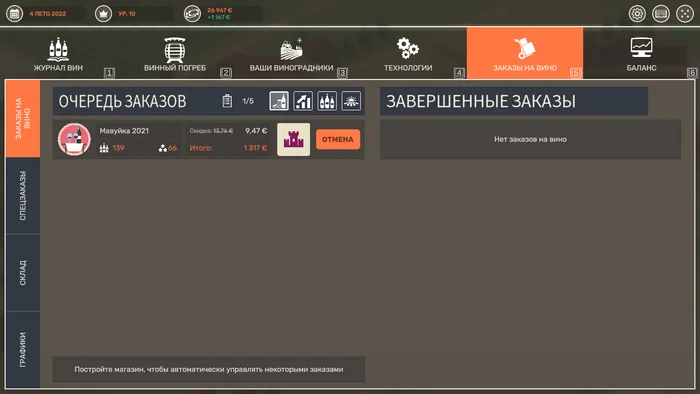Click the order clipboard icon
The height and width of the screenshot is (394, 700).
click(227, 101)
